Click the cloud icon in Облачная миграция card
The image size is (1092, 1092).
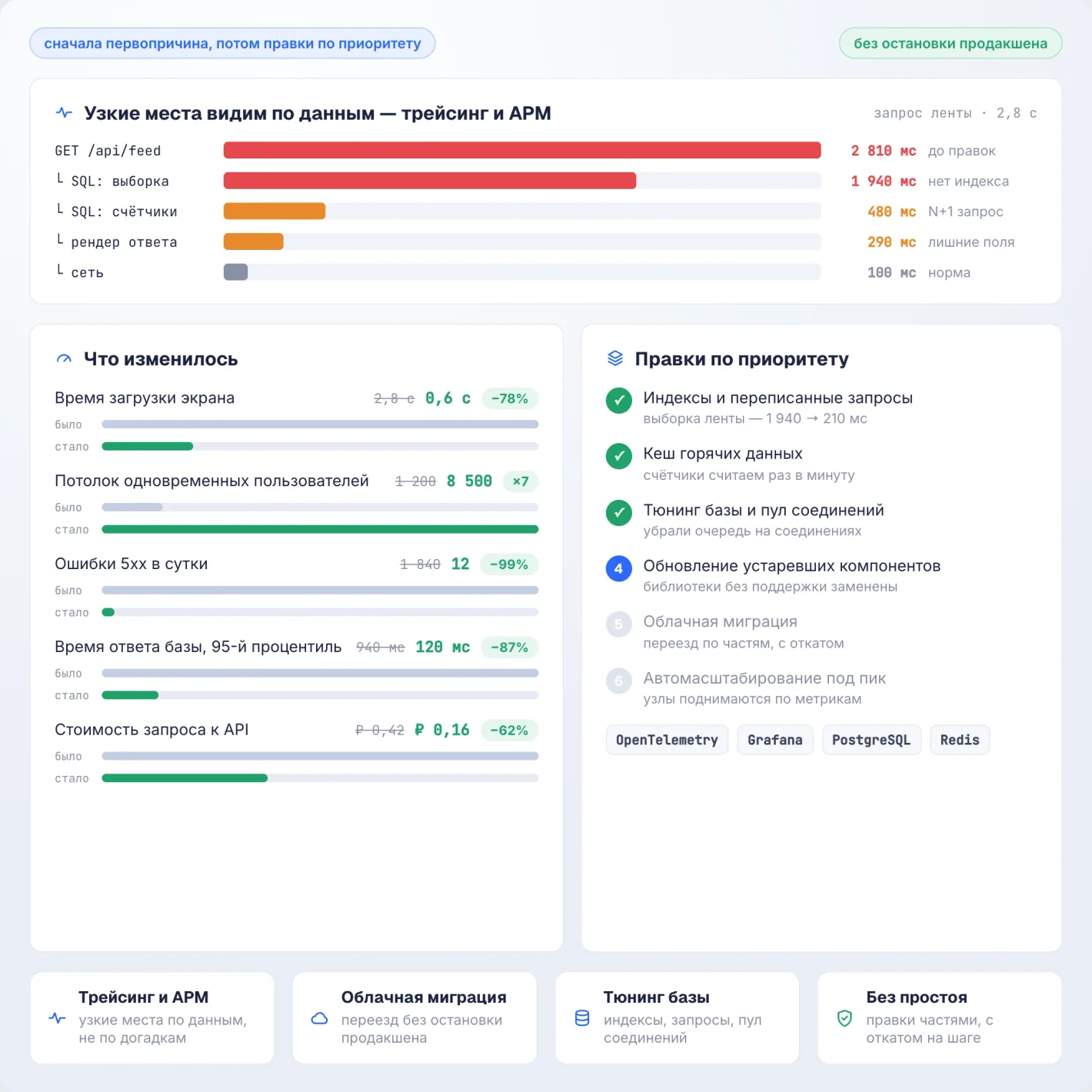click(320, 1018)
